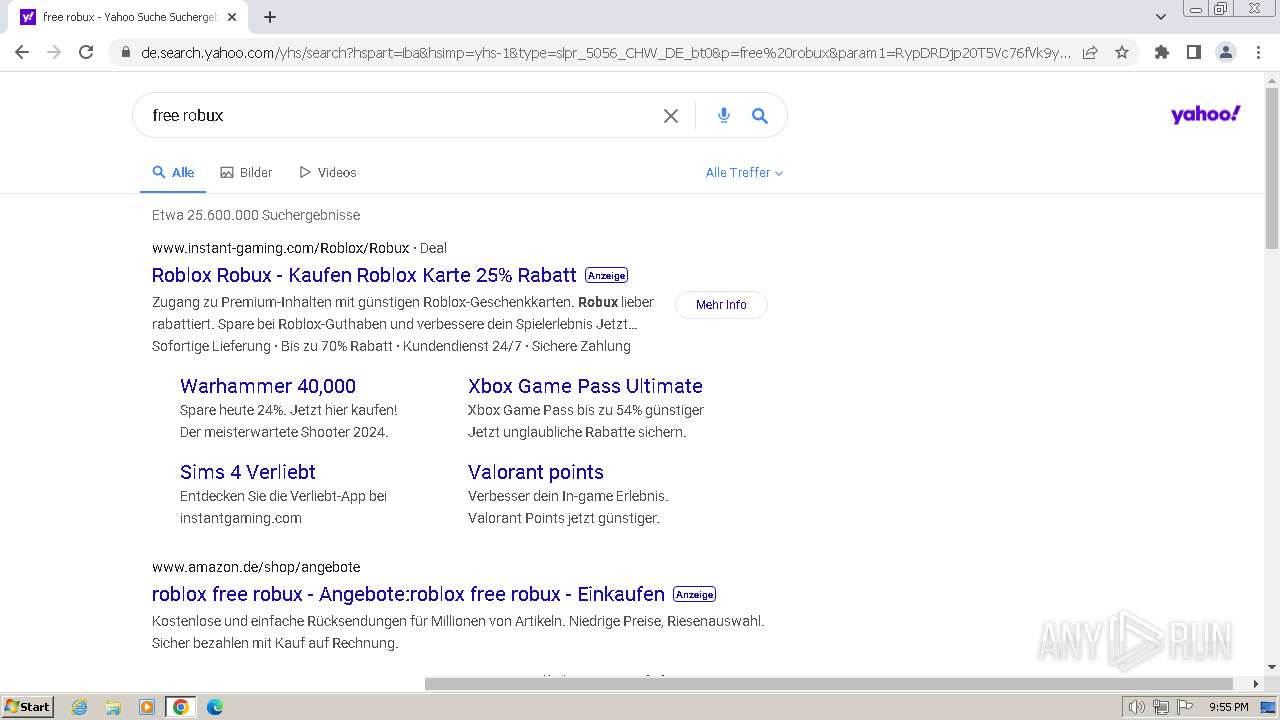Viewport: 1280px width, 720px height.
Task: Submit search with the magnifier icon
Action: pos(760,116)
